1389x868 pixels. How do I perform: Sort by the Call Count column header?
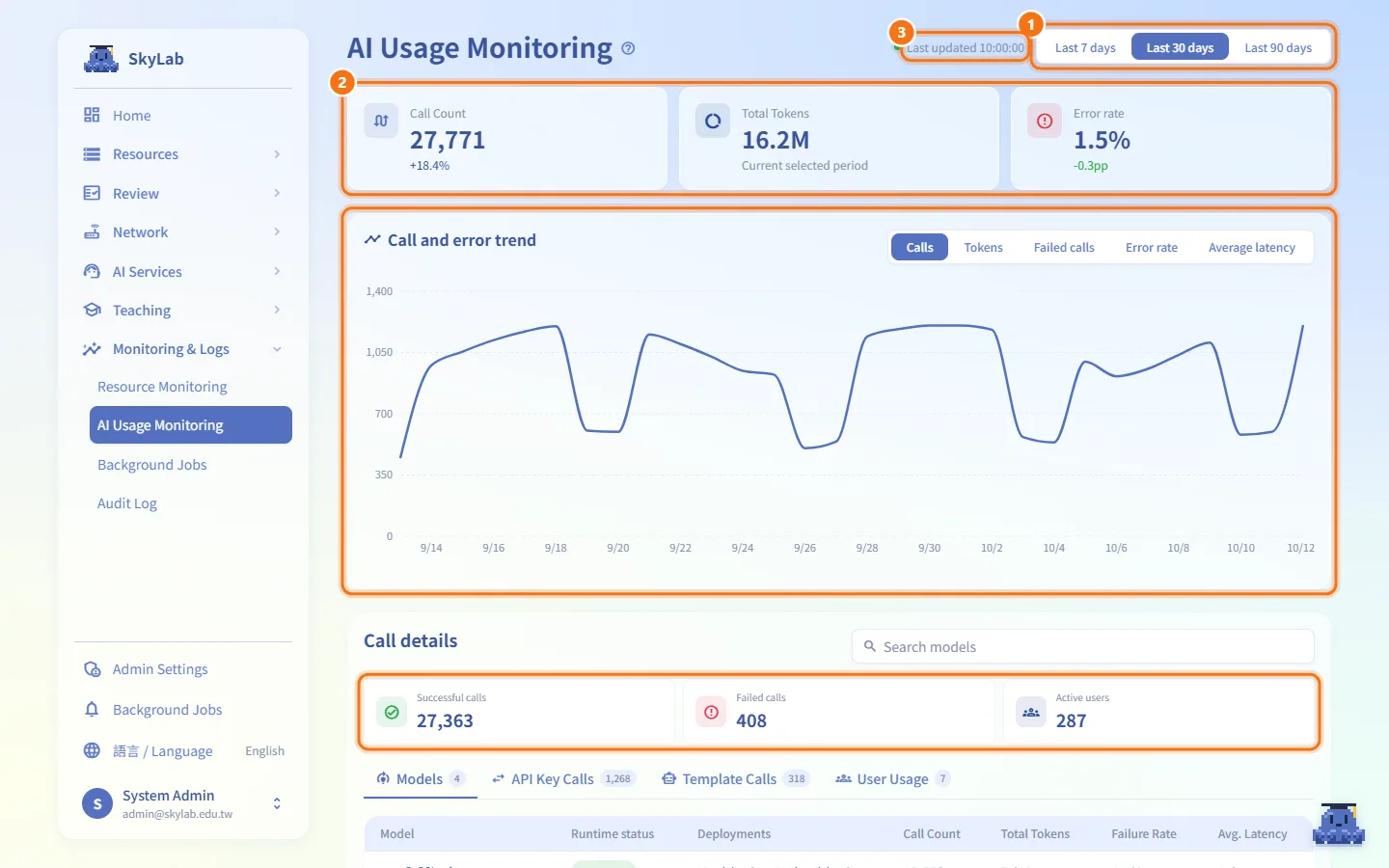[931, 834]
